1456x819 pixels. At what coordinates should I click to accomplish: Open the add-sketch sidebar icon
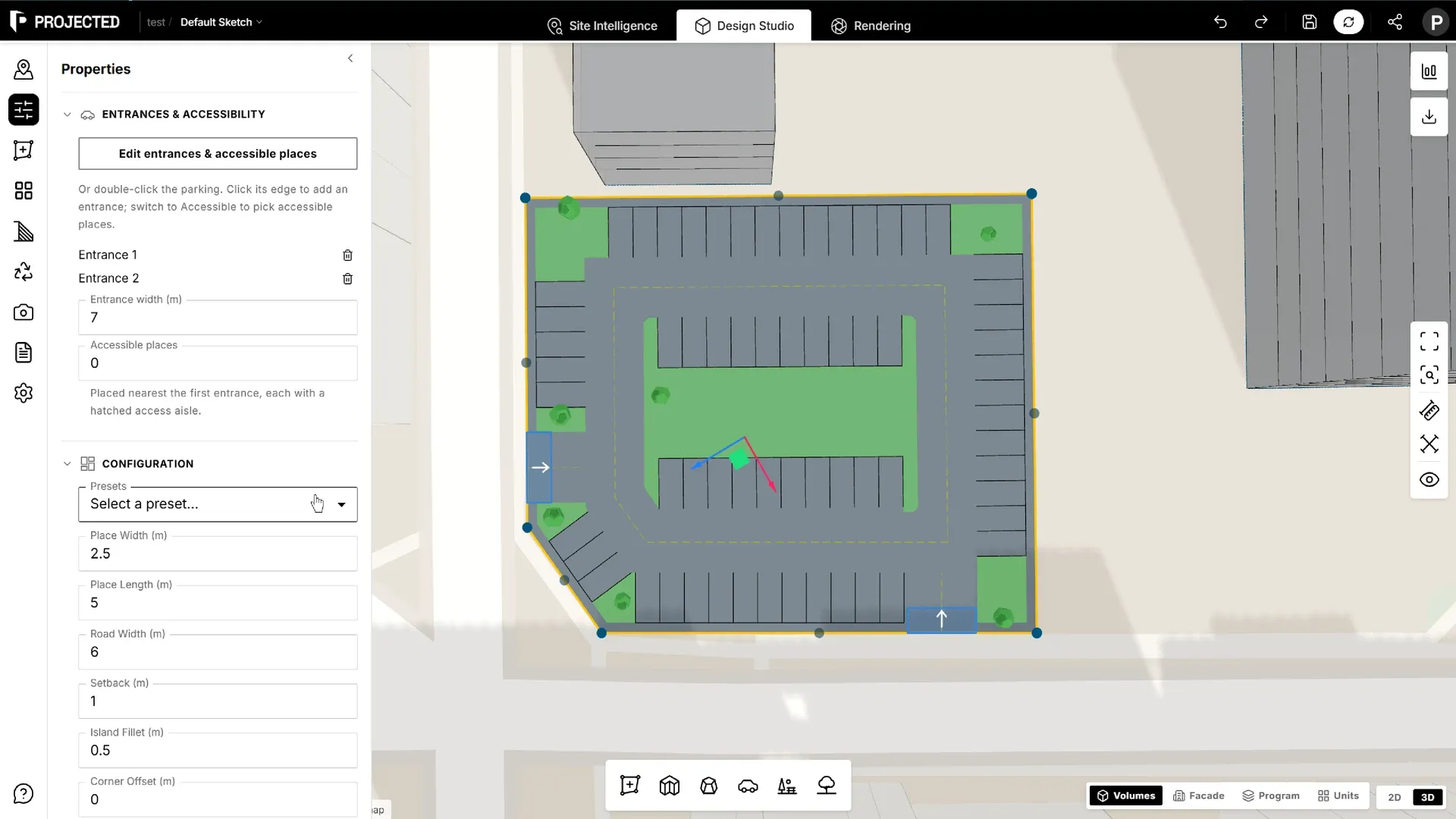[x=24, y=150]
